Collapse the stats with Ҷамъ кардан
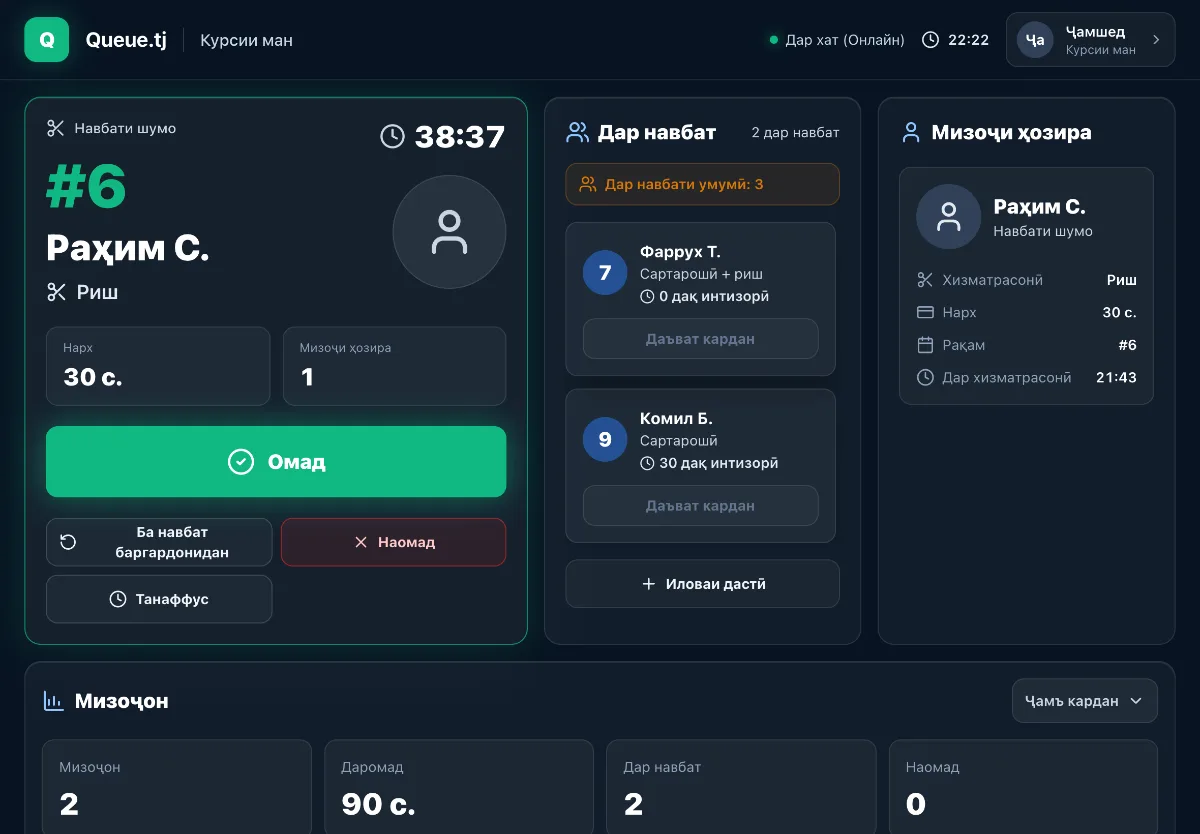Viewport: 1200px width, 834px height. [1085, 701]
